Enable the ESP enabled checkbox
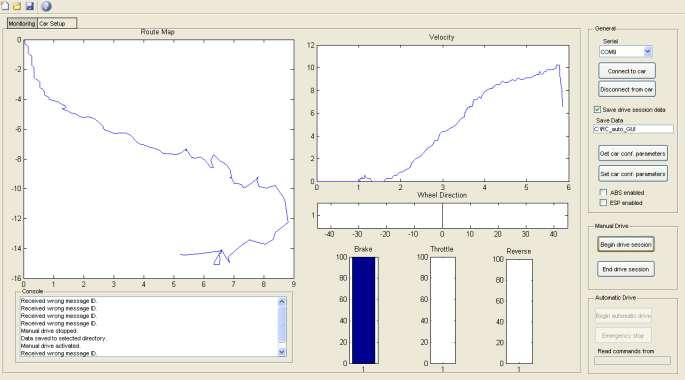The image size is (685, 380). tap(603, 203)
